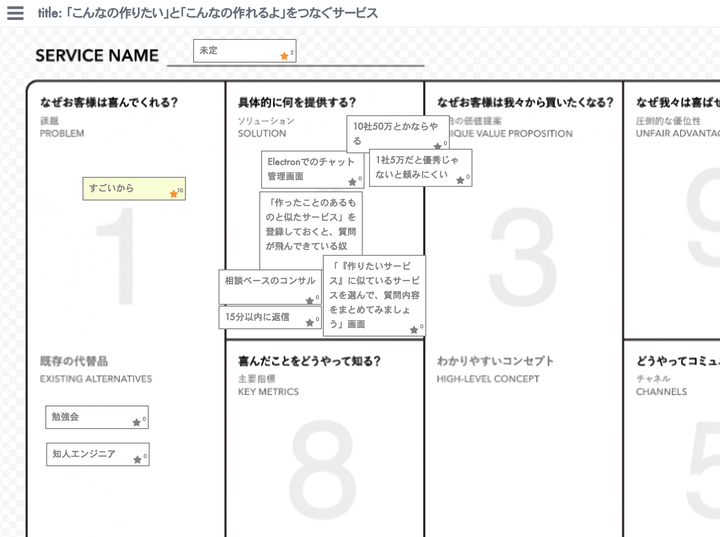720x537 pixels.
Task: Click the わかりやすいコンセプト heading
Action: coord(495,361)
